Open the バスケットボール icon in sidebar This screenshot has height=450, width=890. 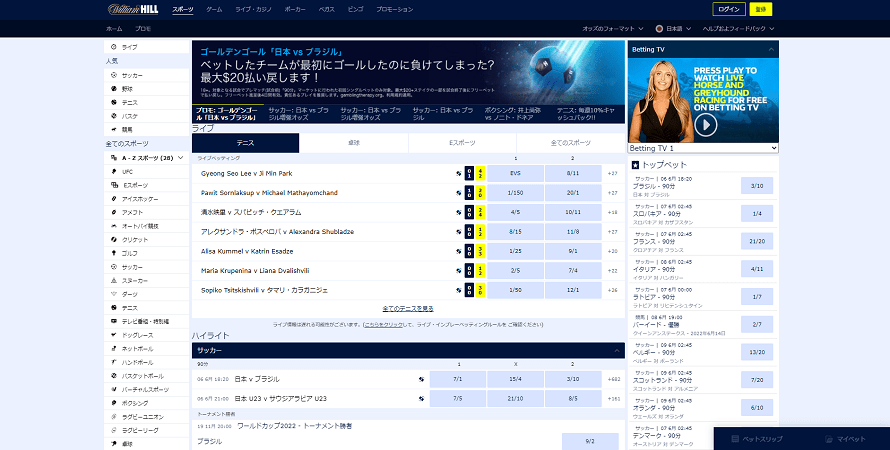pyautogui.click(x=114, y=376)
